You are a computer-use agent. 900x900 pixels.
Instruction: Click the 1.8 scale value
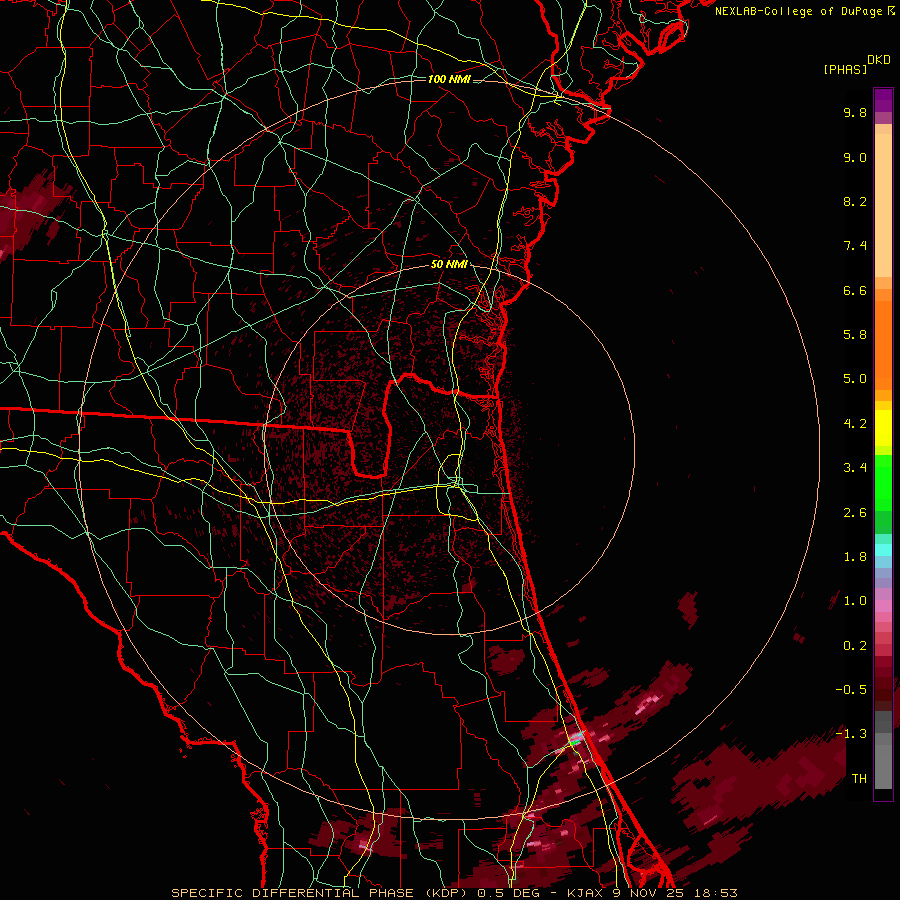tap(855, 557)
